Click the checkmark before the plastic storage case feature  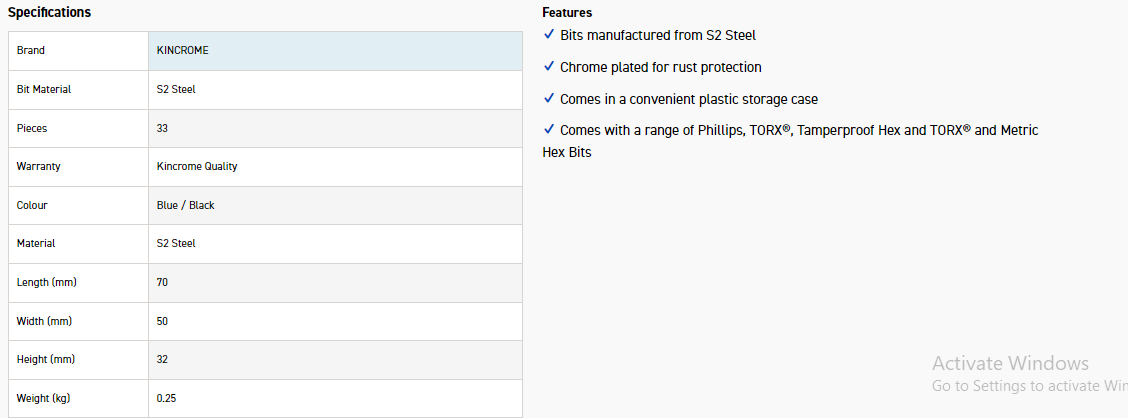[x=549, y=99]
